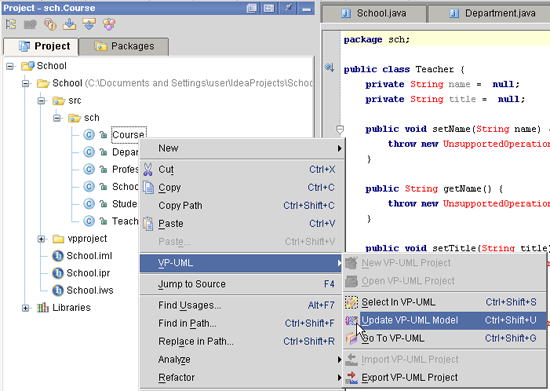This screenshot has height=391, width=550.
Task: Open the Analyze submenu
Action: pos(241,359)
